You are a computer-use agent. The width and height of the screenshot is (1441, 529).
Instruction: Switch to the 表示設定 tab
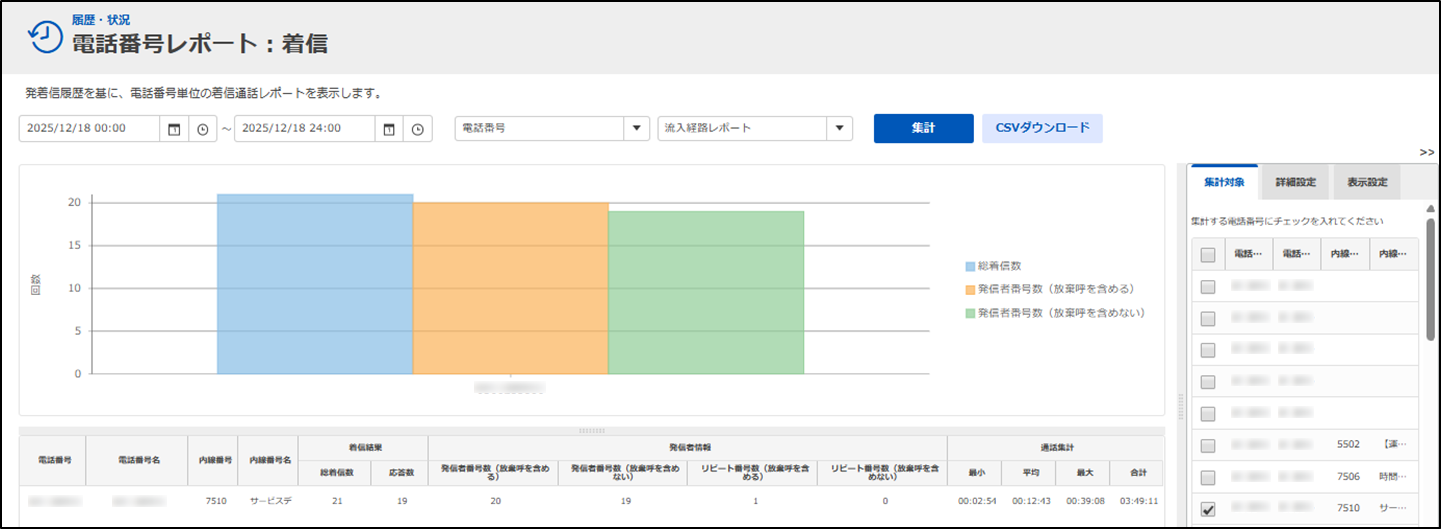tap(1366, 183)
